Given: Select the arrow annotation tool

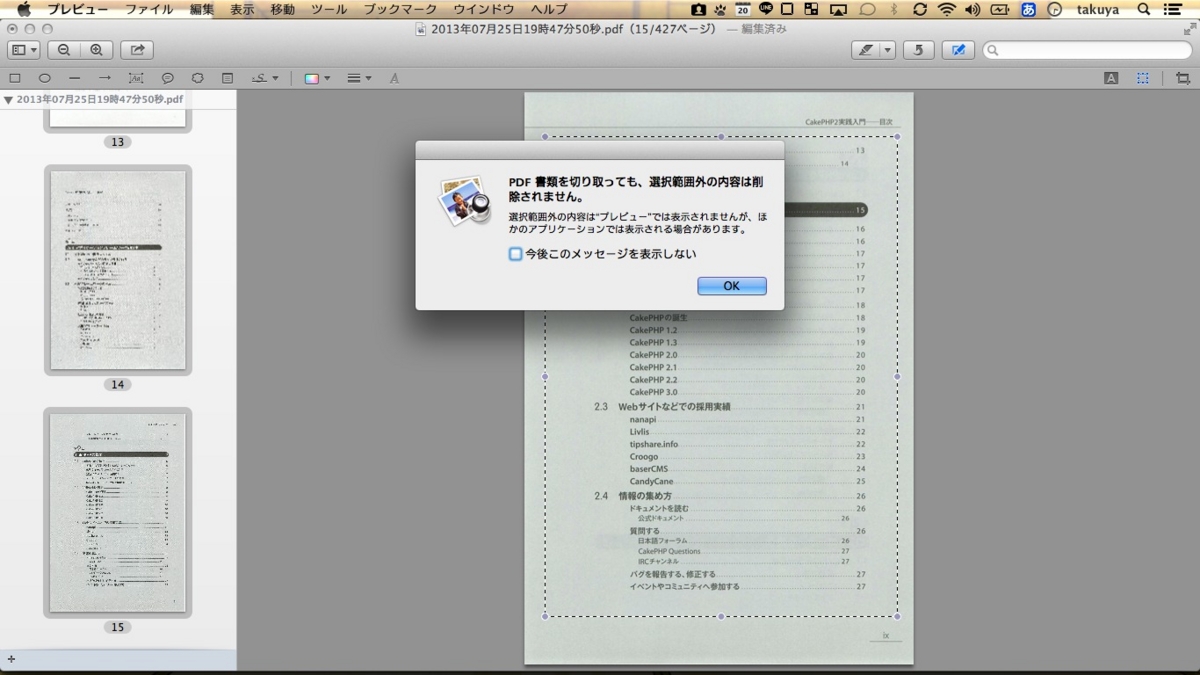Looking at the screenshot, I should click(x=105, y=78).
